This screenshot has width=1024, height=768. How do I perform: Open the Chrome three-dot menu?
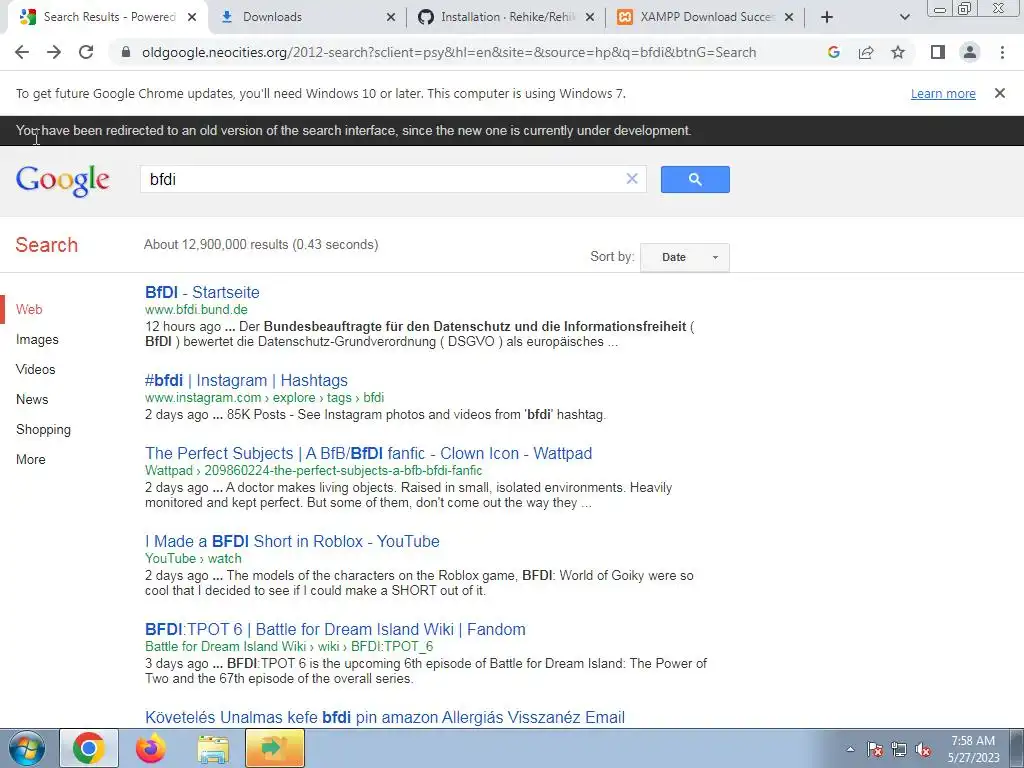pyautogui.click(x=1002, y=52)
